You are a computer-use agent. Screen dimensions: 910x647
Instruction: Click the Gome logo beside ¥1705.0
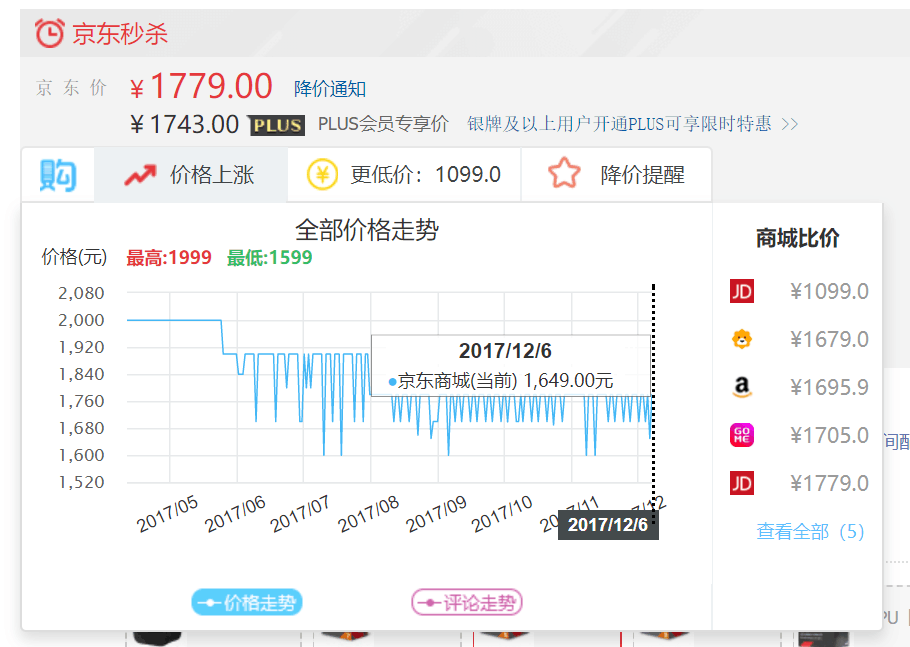(x=742, y=435)
